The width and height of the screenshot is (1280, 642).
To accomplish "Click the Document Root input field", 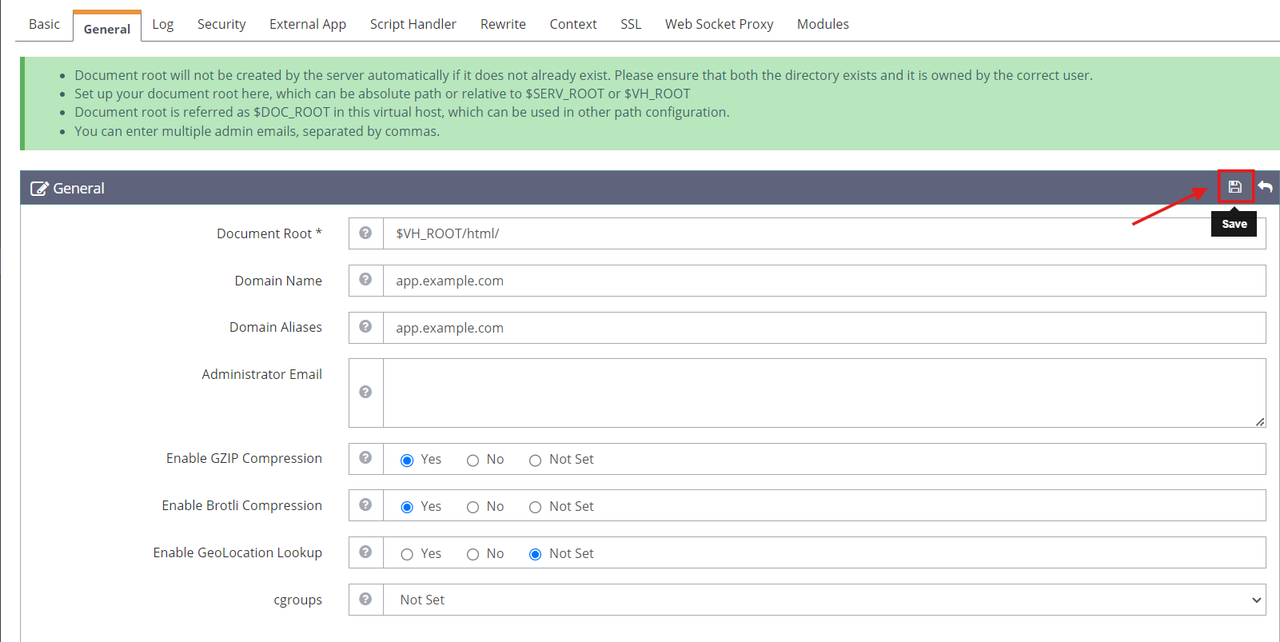I will pyautogui.click(x=824, y=234).
